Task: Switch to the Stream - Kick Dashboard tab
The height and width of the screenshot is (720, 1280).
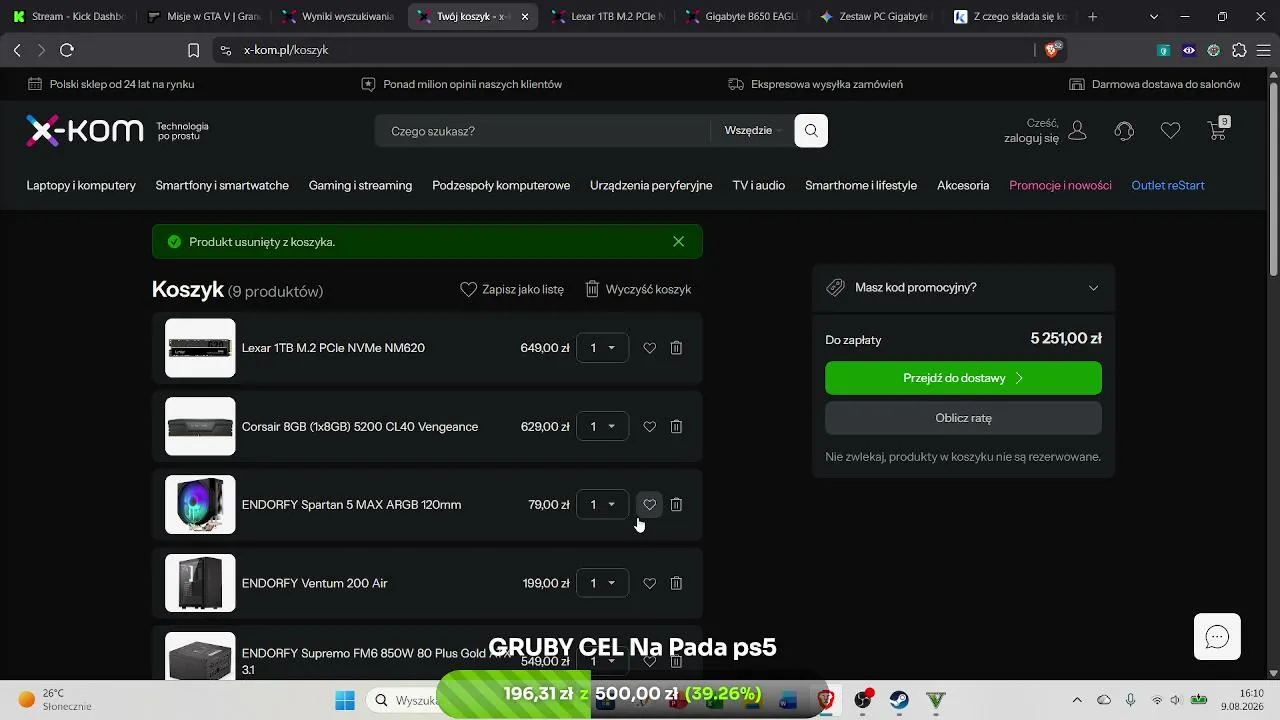Action: click(68, 17)
